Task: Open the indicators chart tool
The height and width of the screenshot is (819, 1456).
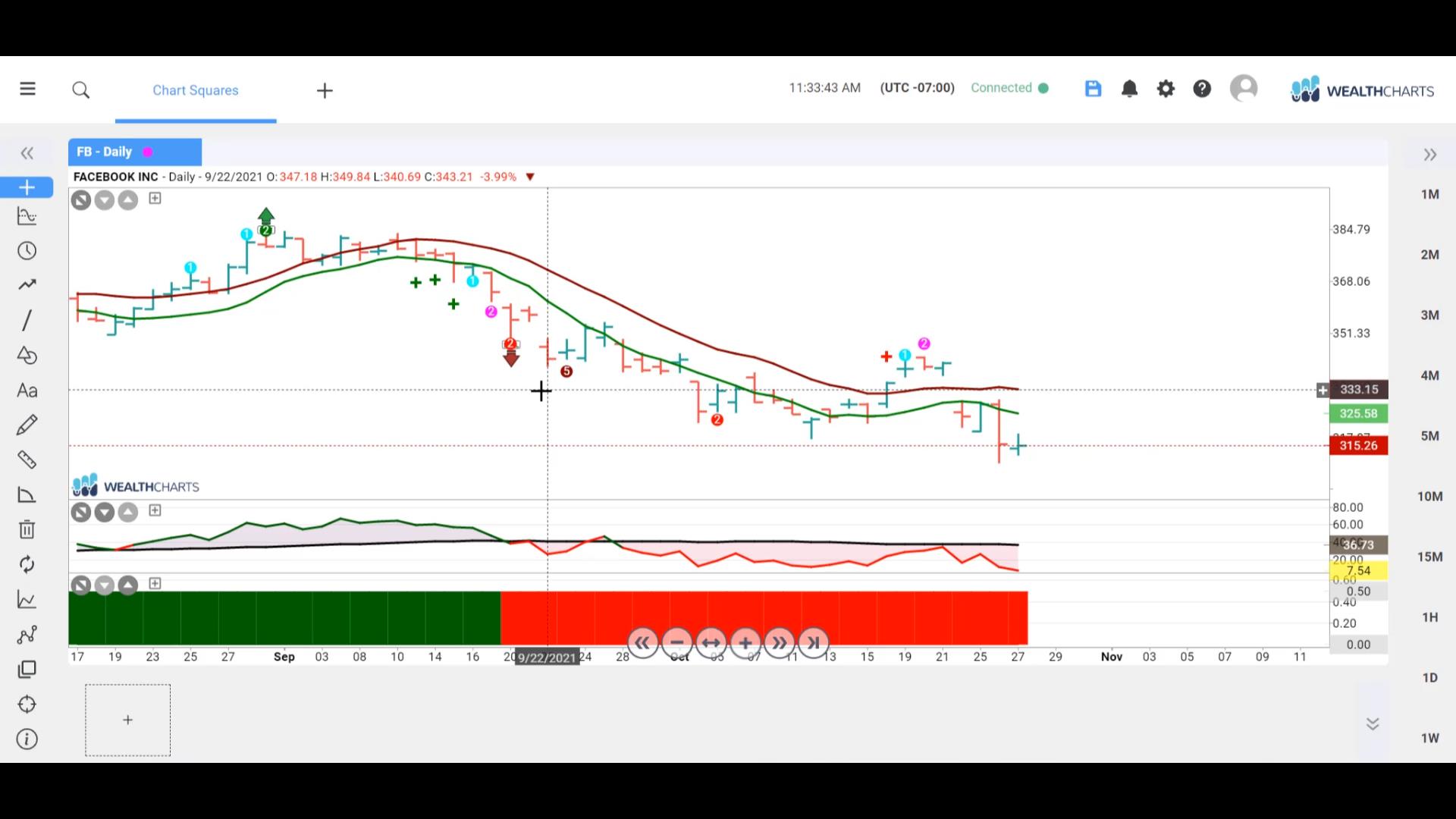Action: click(27, 217)
